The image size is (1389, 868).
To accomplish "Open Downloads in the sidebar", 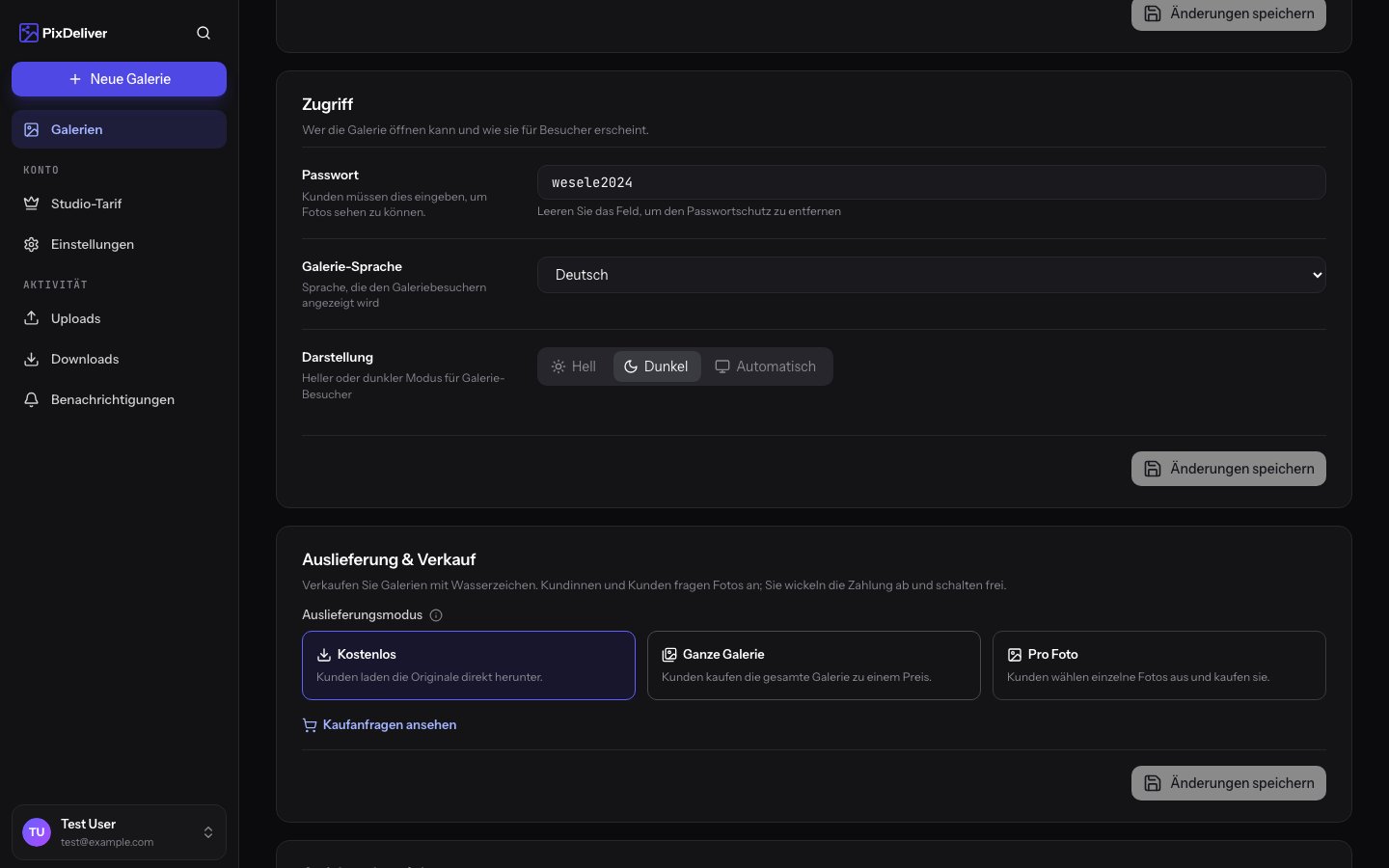I will [119, 359].
